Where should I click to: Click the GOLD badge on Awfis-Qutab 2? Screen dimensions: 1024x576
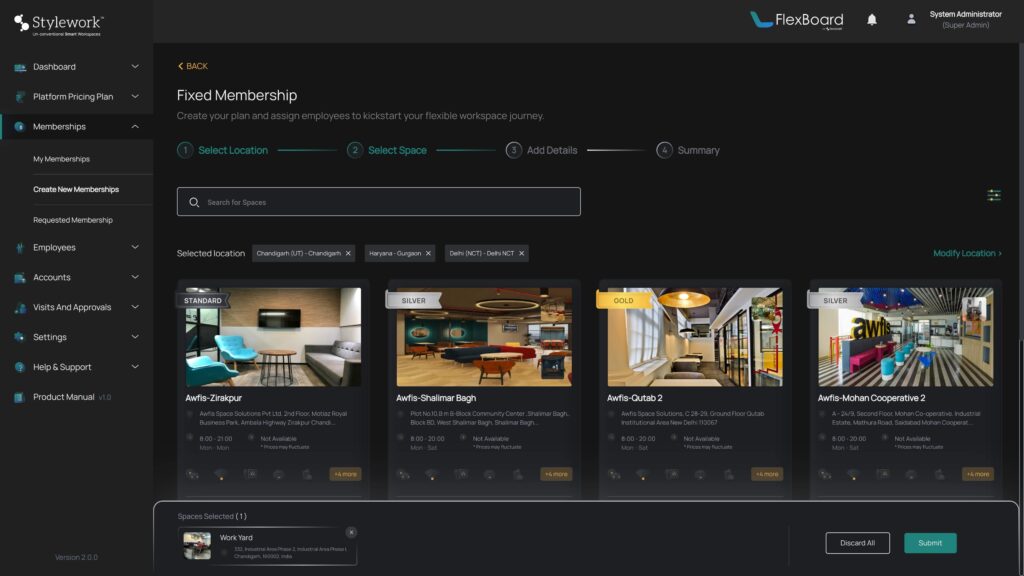pos(623,300)
